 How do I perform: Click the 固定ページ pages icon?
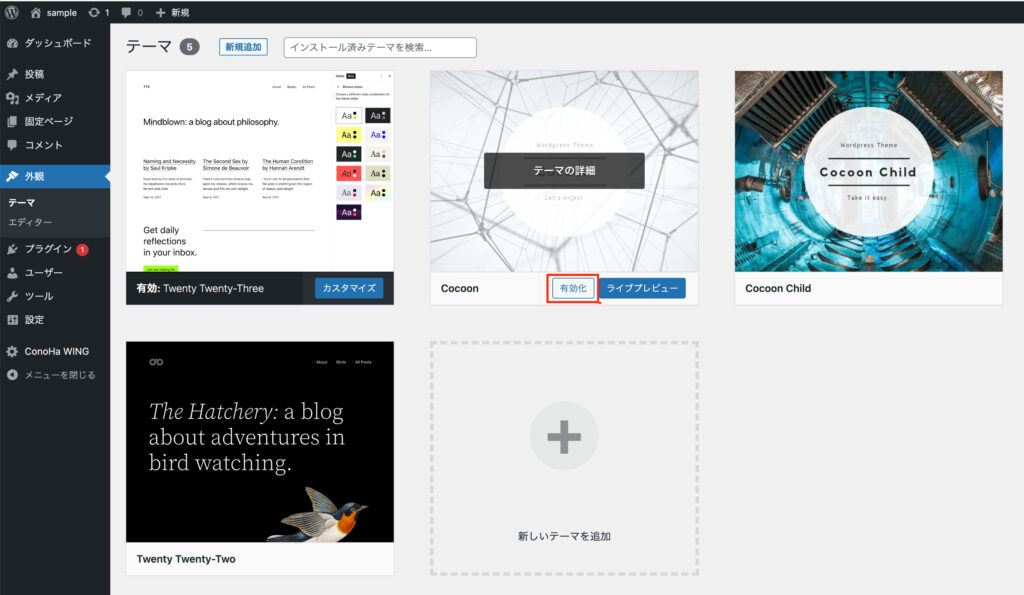[12, 121]
